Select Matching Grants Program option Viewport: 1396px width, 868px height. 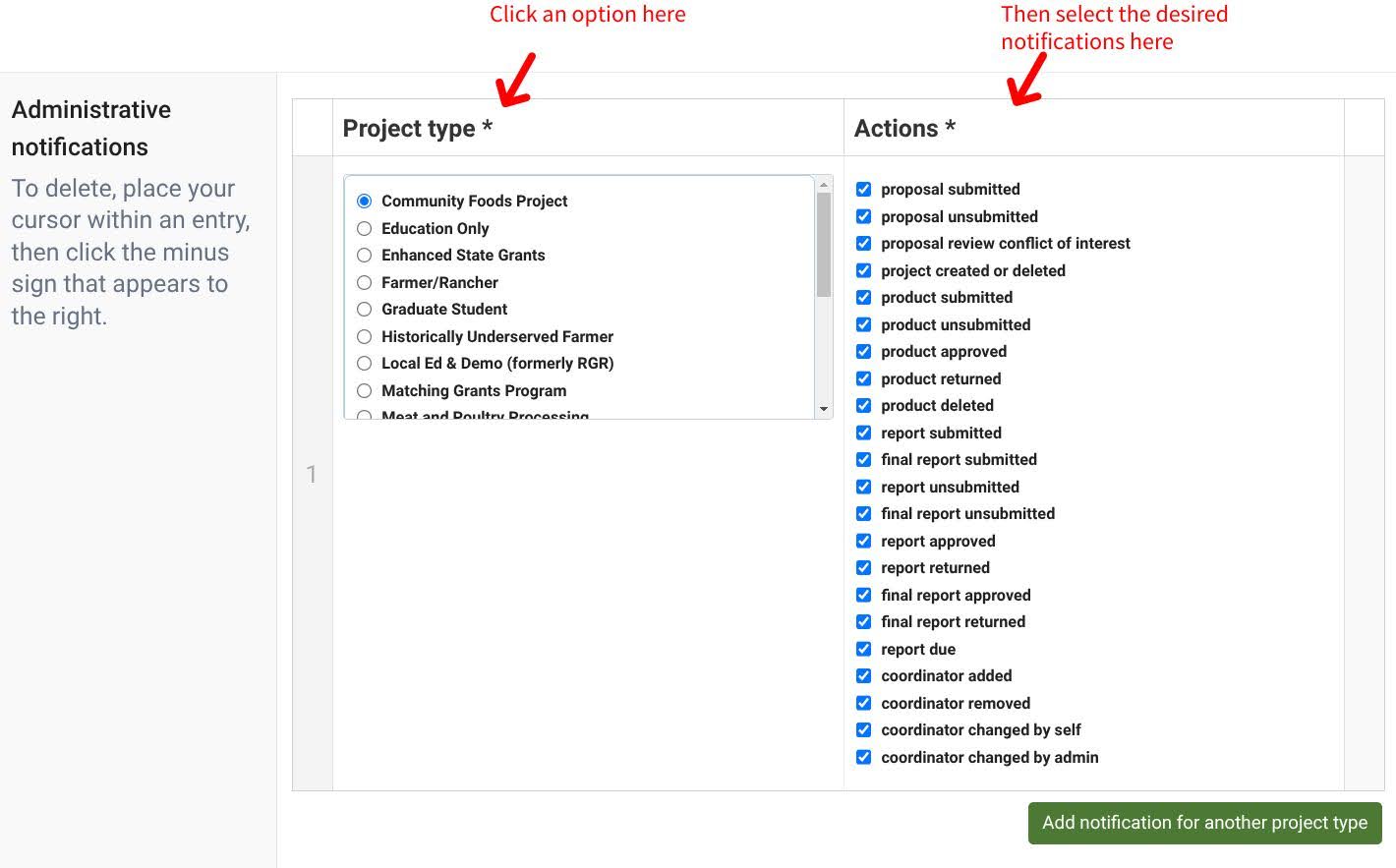point(365,390)
